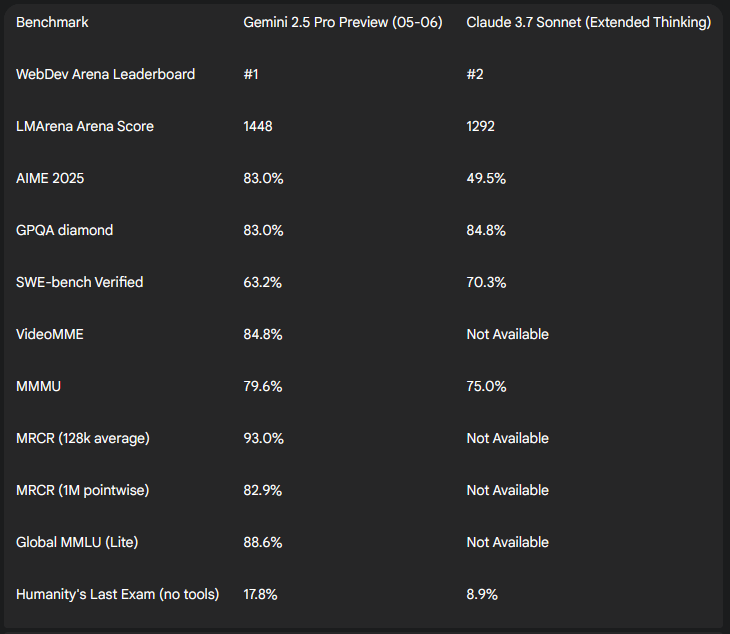
Task: Select the MRCR (128k average) label
Action: [83, 438]
